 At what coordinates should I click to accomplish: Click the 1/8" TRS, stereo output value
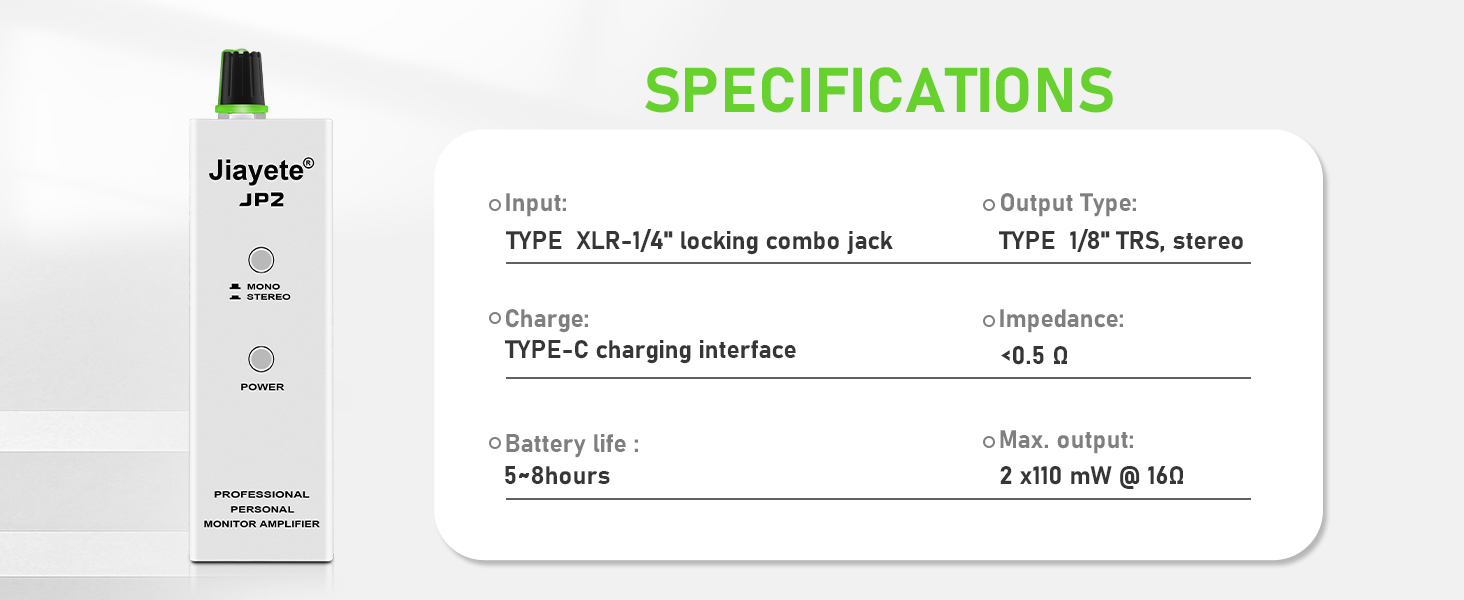[x=1157, y=241]
